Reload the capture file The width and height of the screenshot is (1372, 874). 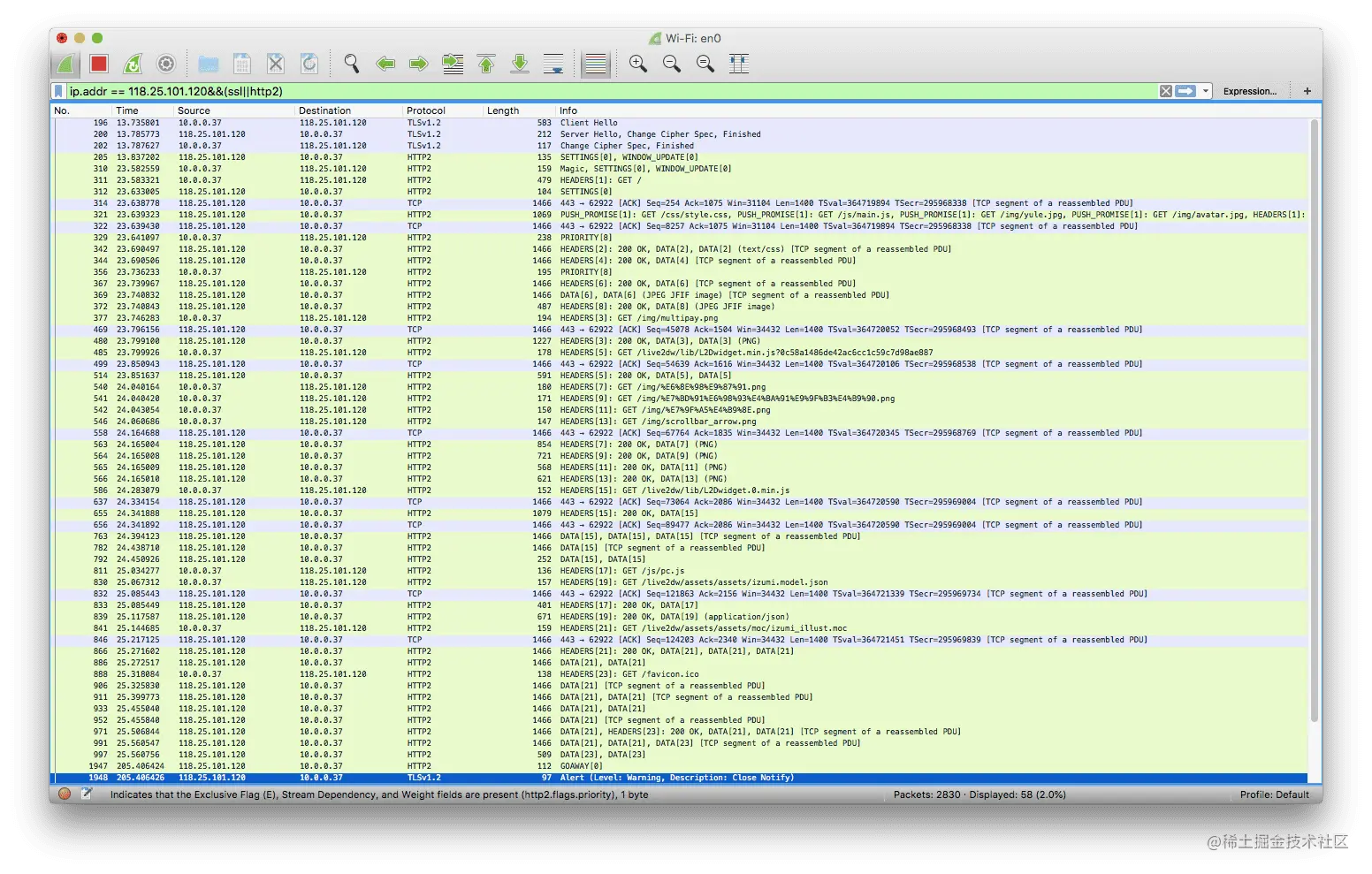[309, 64]
